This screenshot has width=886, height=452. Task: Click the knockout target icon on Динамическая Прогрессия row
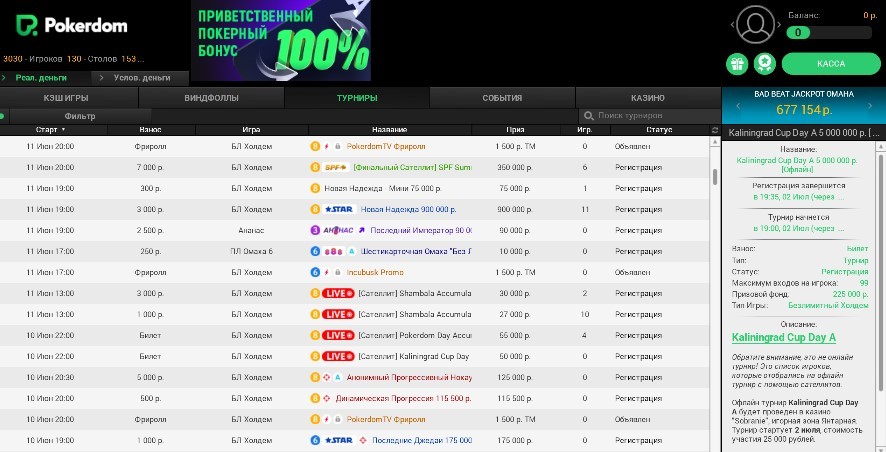pos(327,398)
